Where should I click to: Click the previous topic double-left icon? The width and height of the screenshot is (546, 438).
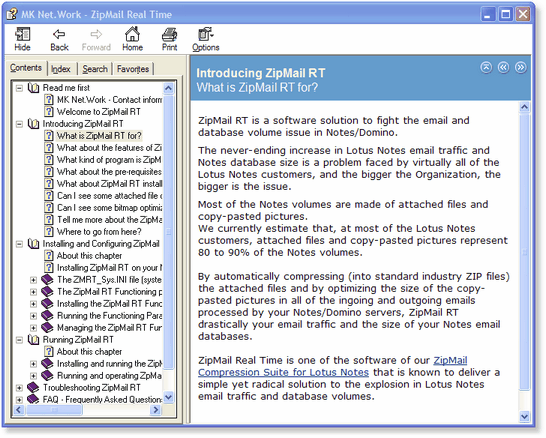[x=503, y=67]
